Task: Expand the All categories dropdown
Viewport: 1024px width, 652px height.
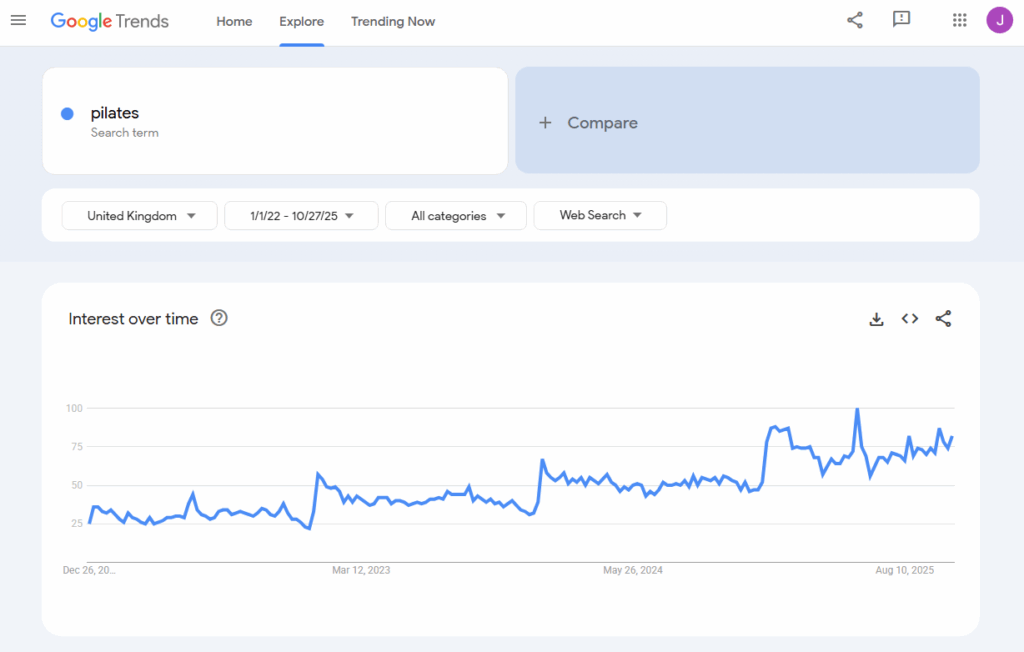Action: tap(455, 215)
